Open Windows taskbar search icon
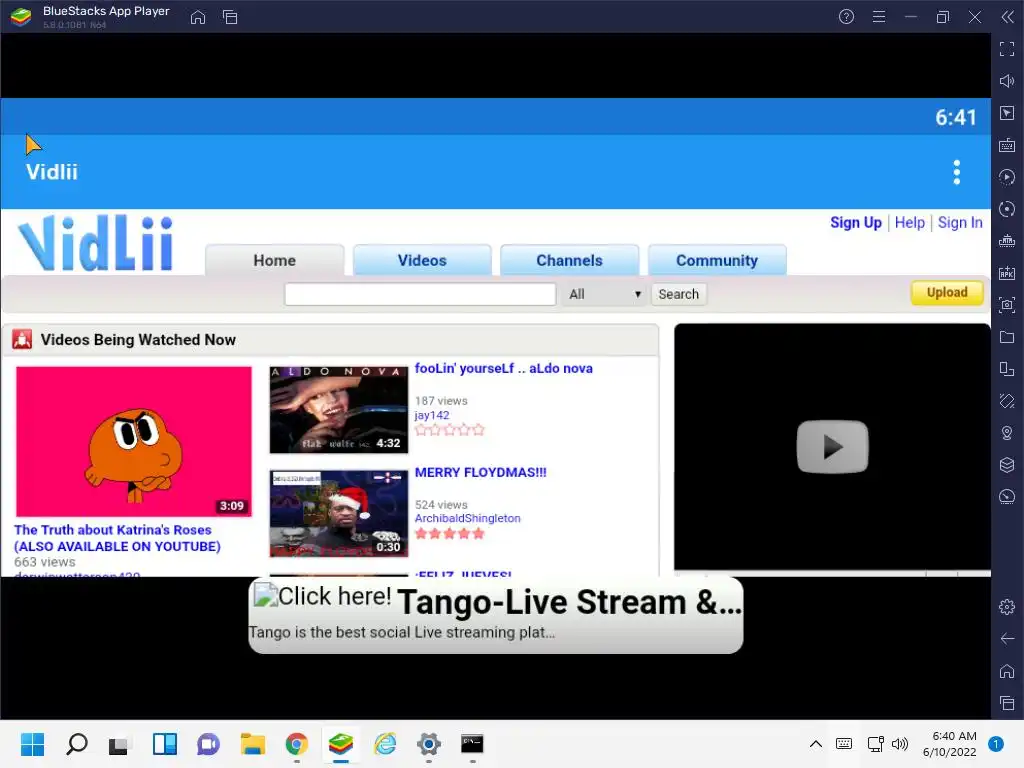The height and width of the screenshot is (768, 1024). (x=76, y=744)
